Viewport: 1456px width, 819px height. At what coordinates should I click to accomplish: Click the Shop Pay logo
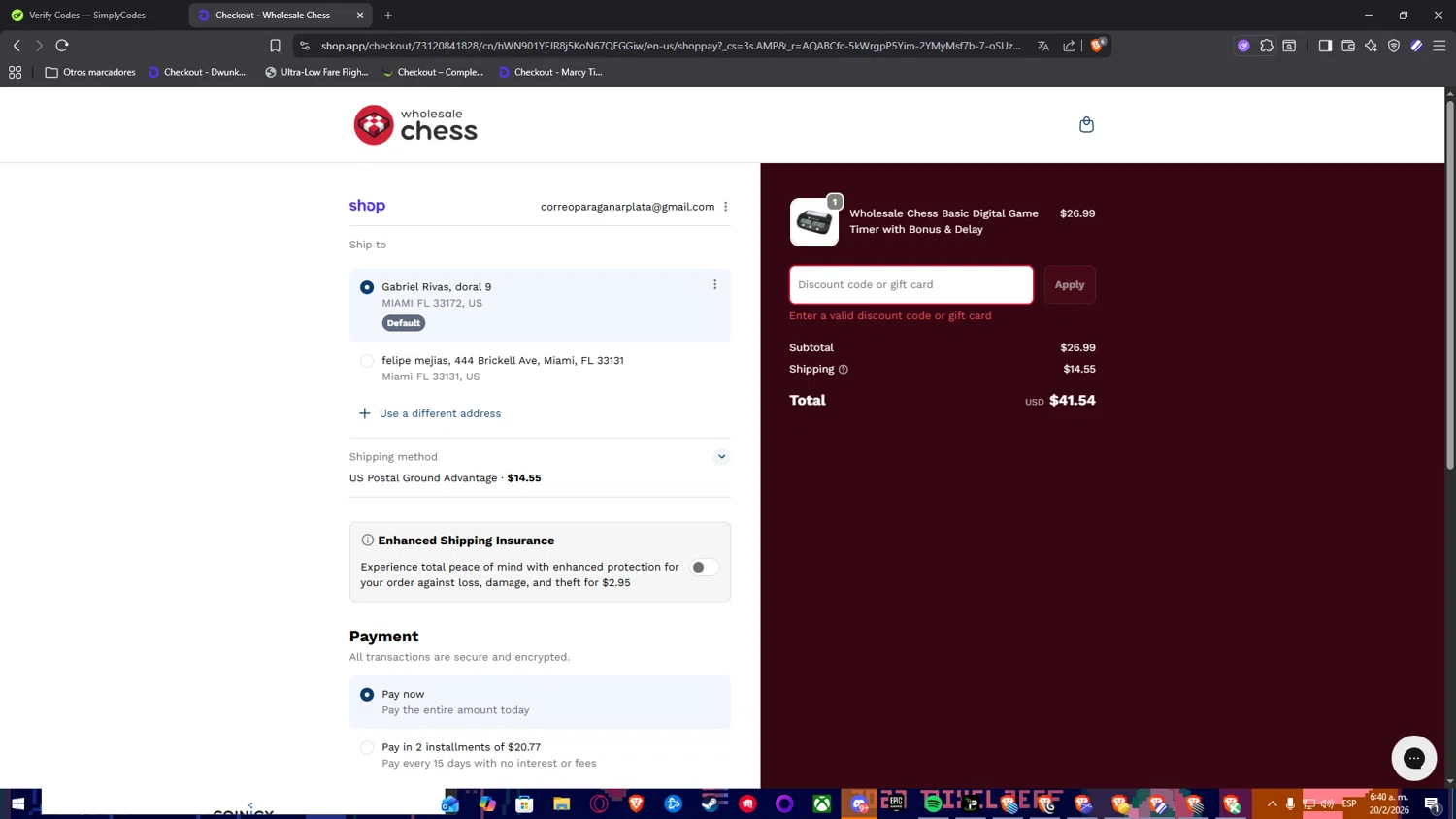[367, 206]
